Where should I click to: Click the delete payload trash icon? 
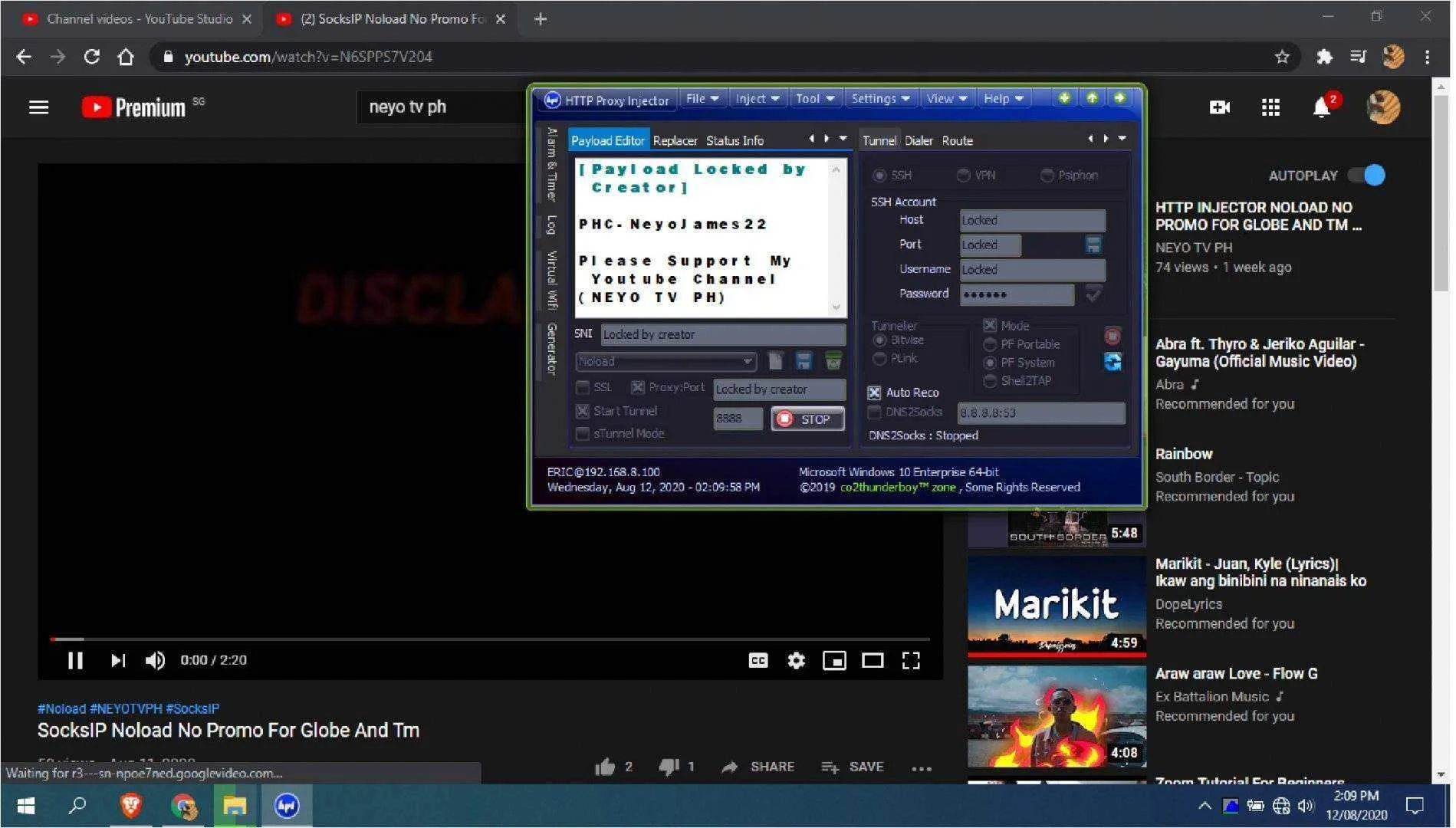833,361
